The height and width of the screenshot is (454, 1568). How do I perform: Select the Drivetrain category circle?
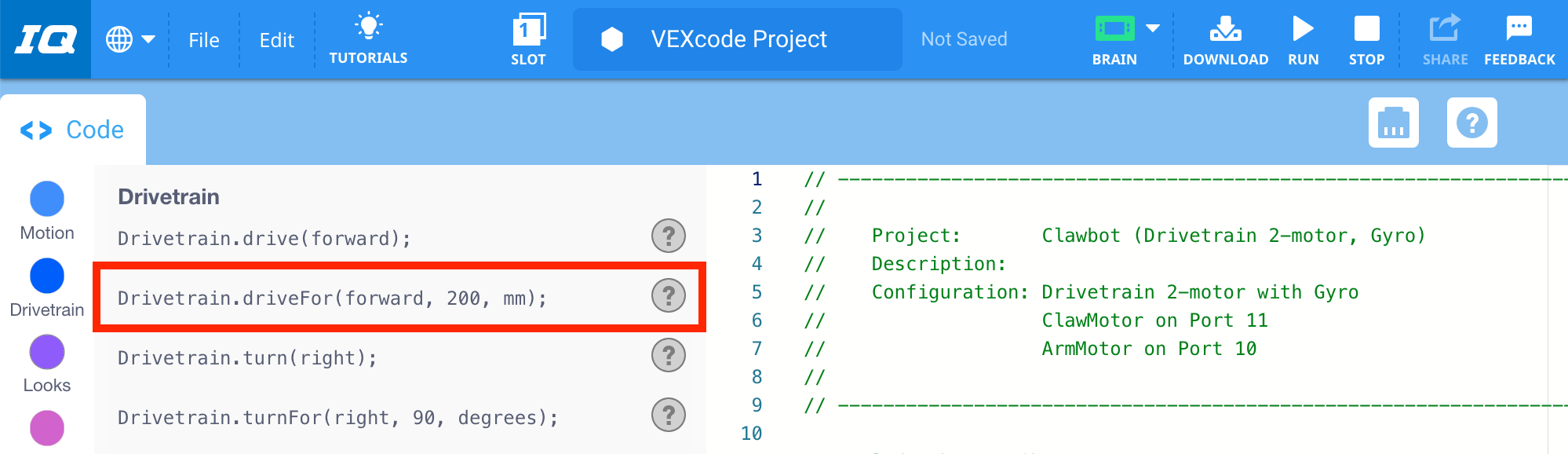click(x=47, y=276)
